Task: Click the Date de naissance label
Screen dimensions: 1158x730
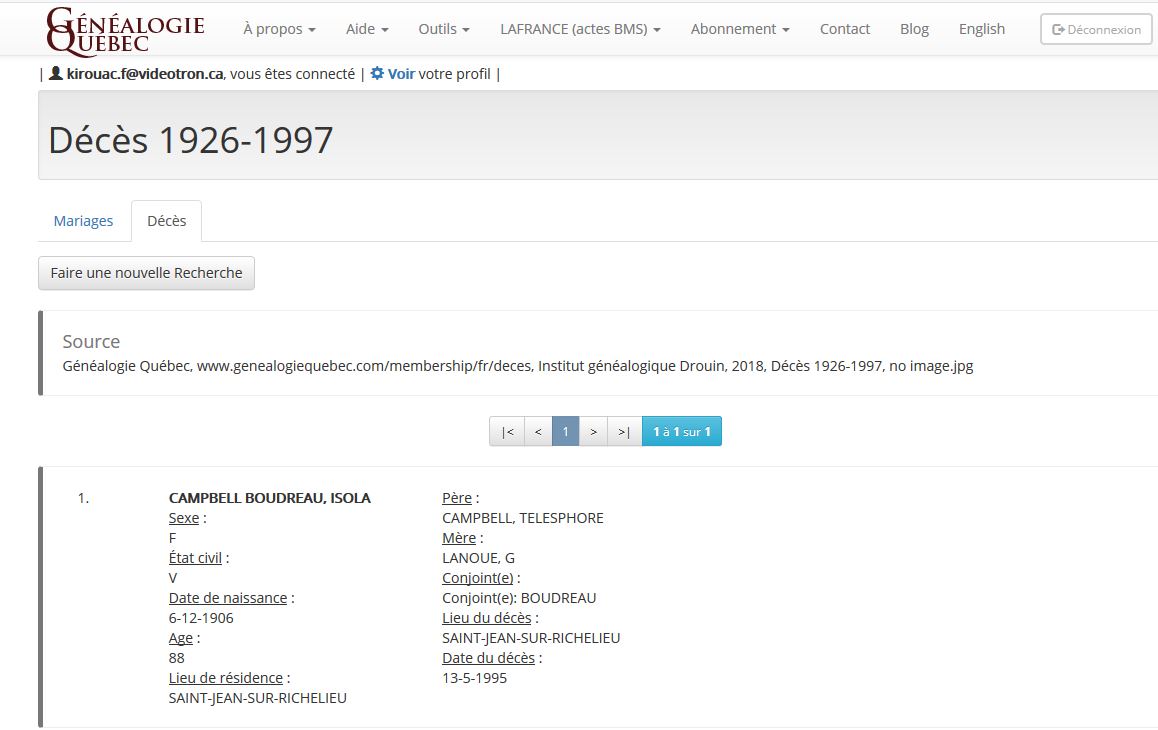Action: point(227,598)
